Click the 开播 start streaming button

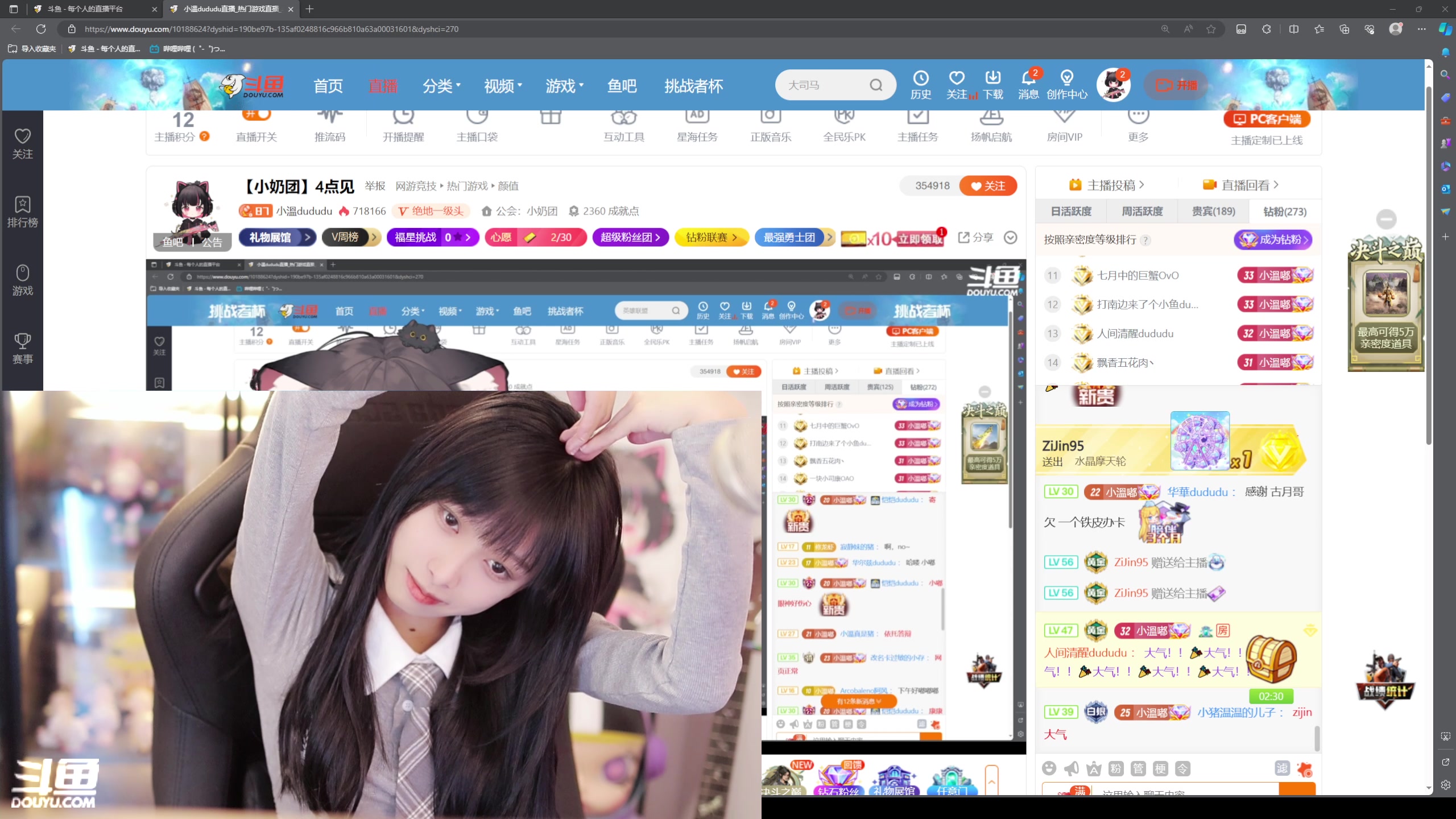pos(1176,85)
